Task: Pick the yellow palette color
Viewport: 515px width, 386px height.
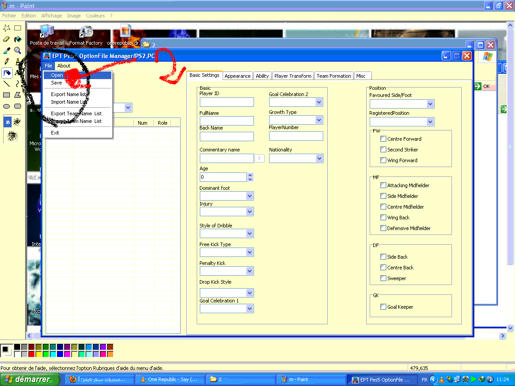Action: pos(38,354)
